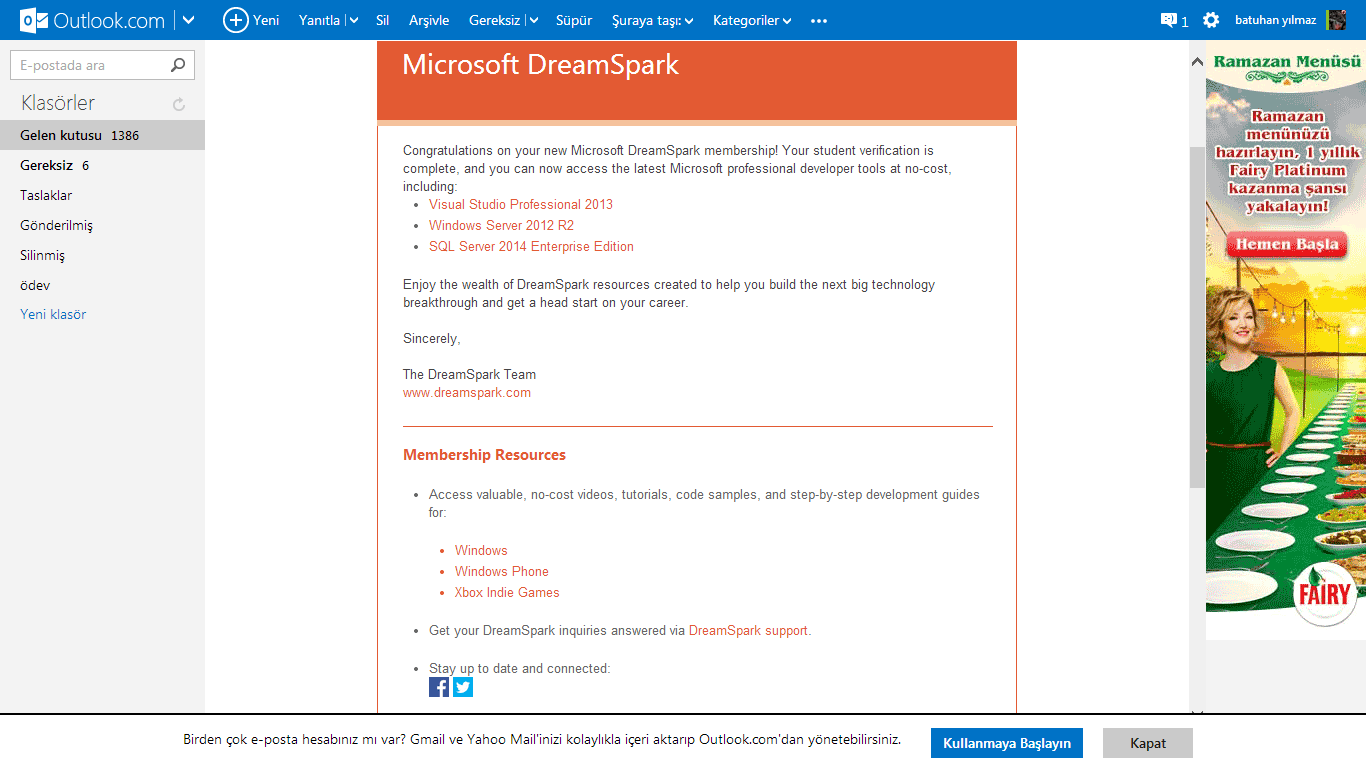The width and height of the screenshot is (1366, 768).
Task: Create a new email with Yeni
Action: pos(251,20)
